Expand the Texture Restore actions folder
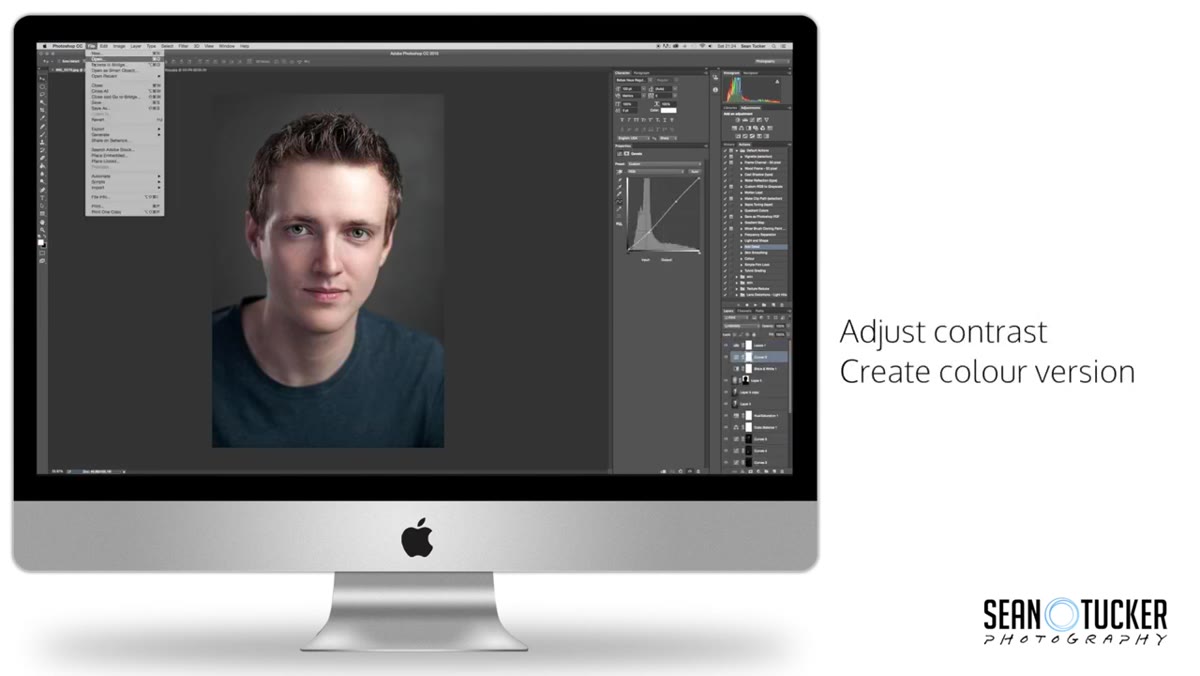 click(x=737, y=289)
